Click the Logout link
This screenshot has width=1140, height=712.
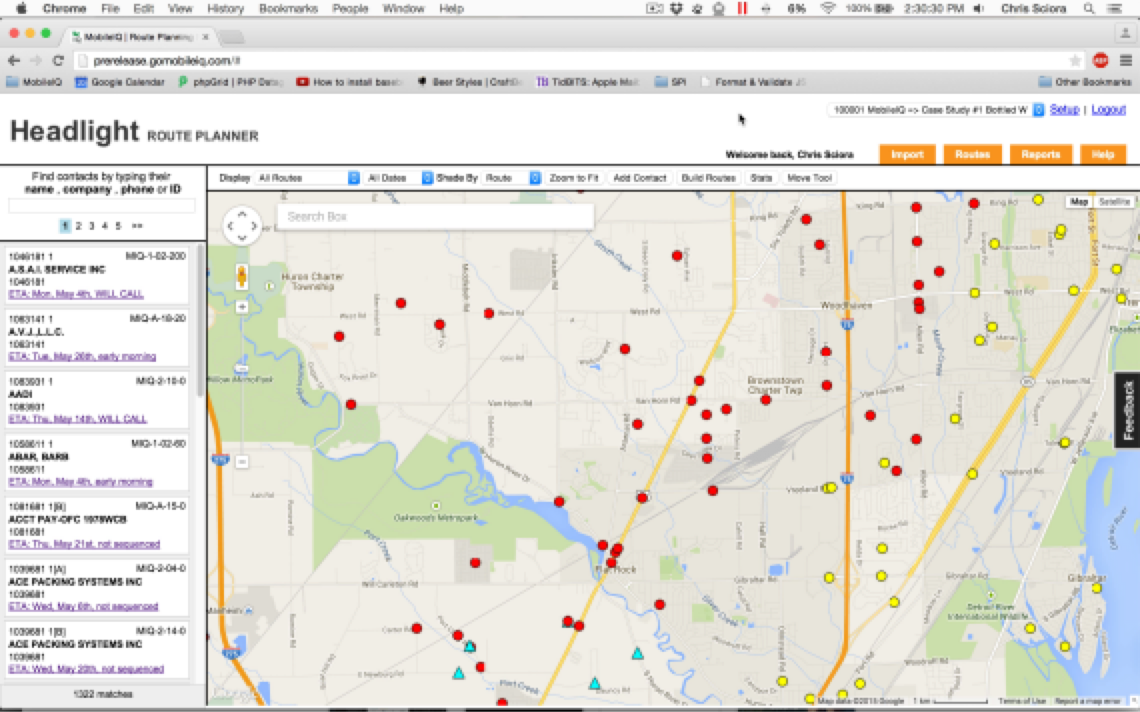[1108, 110]
